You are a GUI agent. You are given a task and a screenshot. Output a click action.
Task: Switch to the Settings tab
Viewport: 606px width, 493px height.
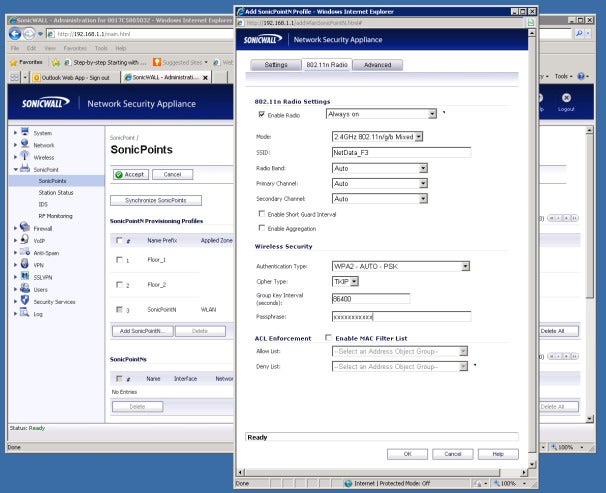click(x=276, y=65)
